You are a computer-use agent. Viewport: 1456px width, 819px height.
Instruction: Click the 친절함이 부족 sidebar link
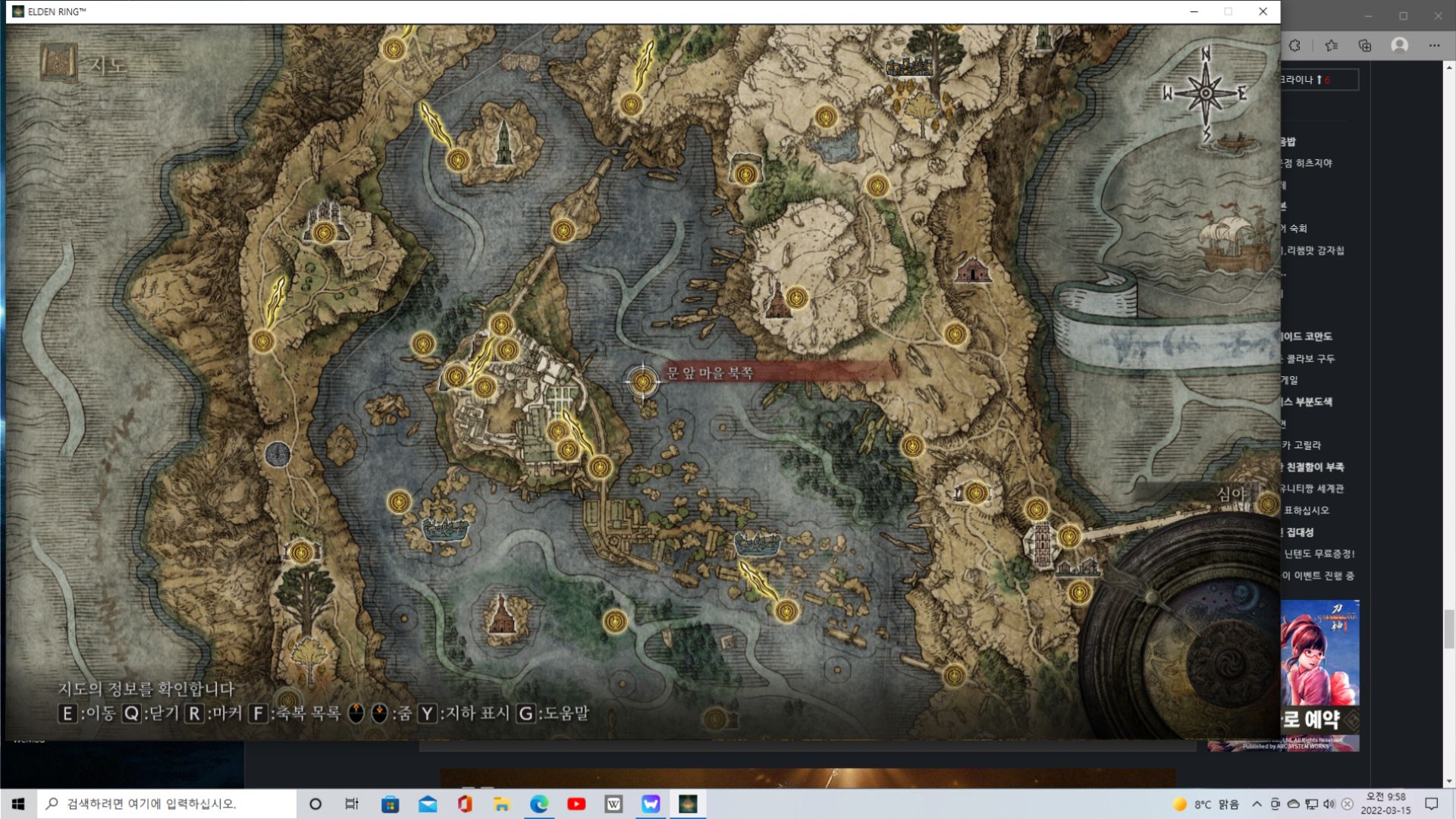[1314, 467]
